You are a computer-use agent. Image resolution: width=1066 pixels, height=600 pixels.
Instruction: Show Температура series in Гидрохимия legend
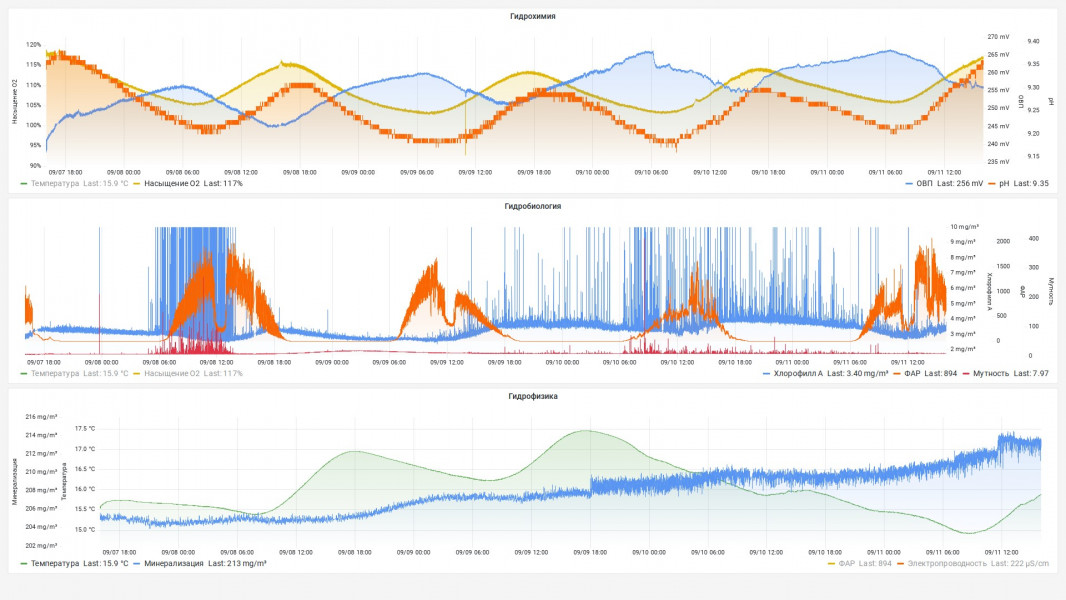pos(55,184)
